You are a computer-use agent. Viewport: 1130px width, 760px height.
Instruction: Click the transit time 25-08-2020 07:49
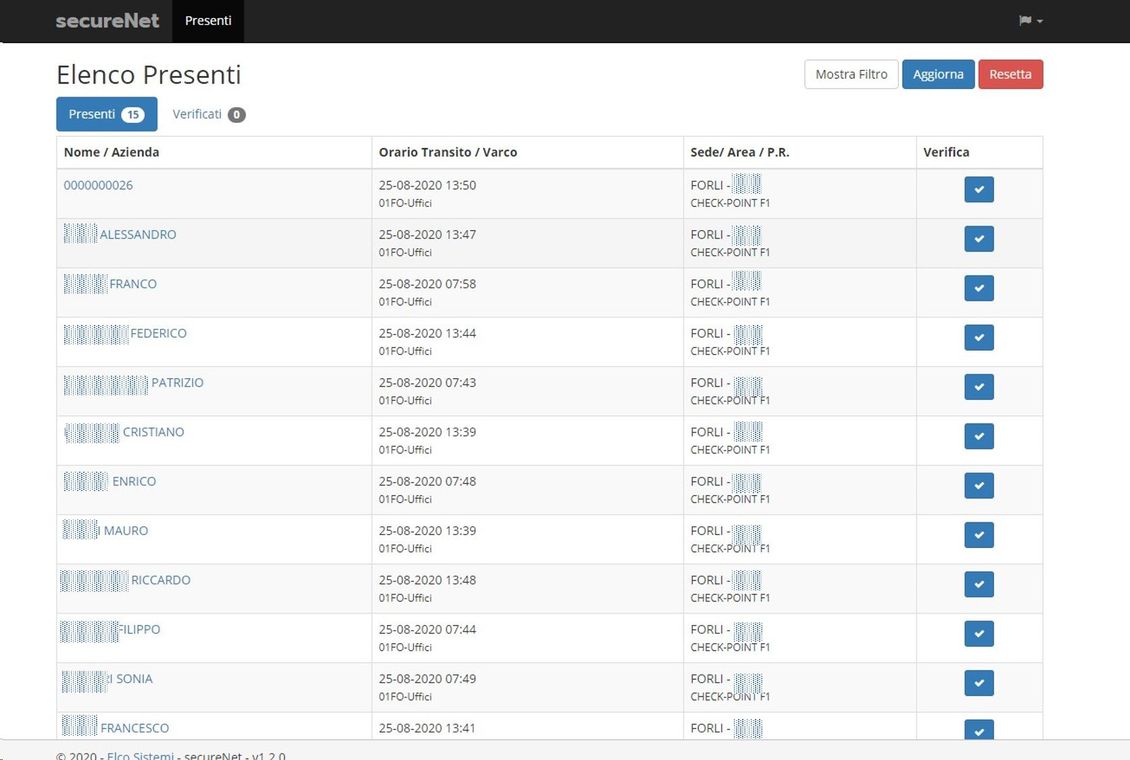pos(427,679)
